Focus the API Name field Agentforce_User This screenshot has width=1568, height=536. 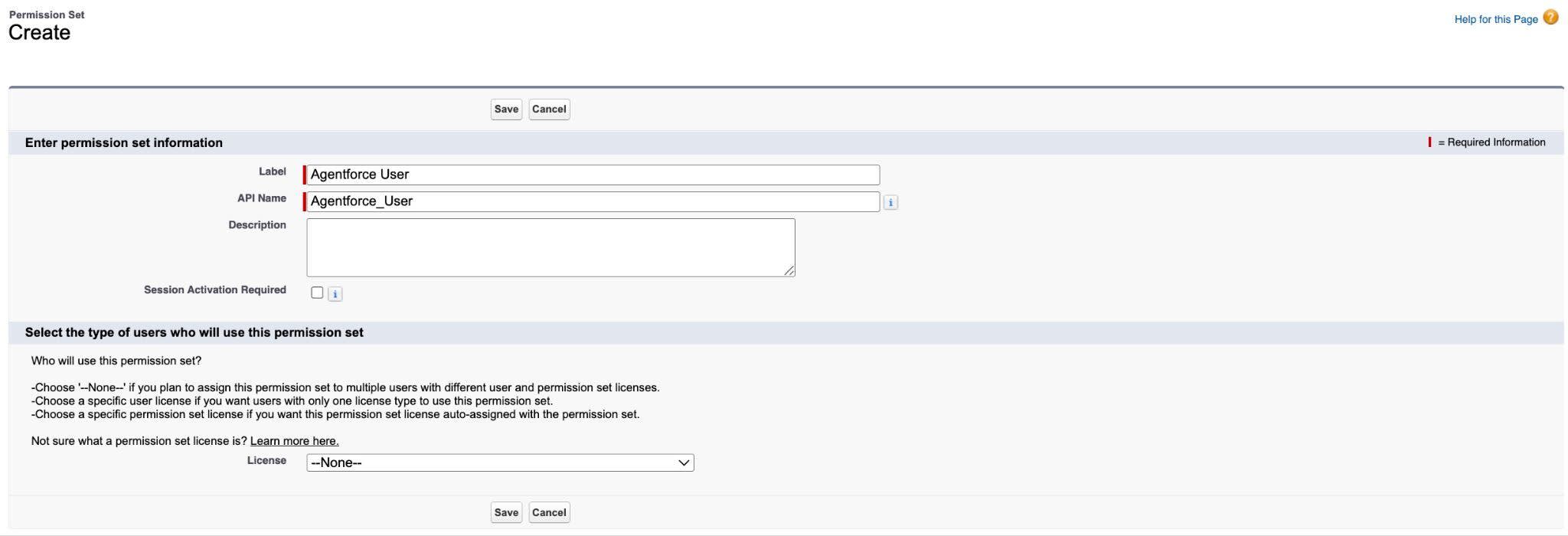(x=593, y=201)
